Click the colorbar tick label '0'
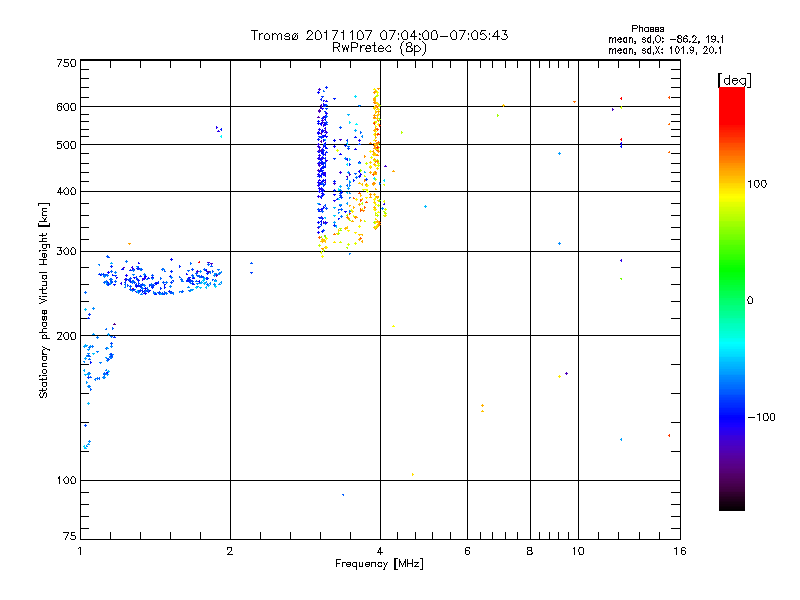 click(749, 301)
